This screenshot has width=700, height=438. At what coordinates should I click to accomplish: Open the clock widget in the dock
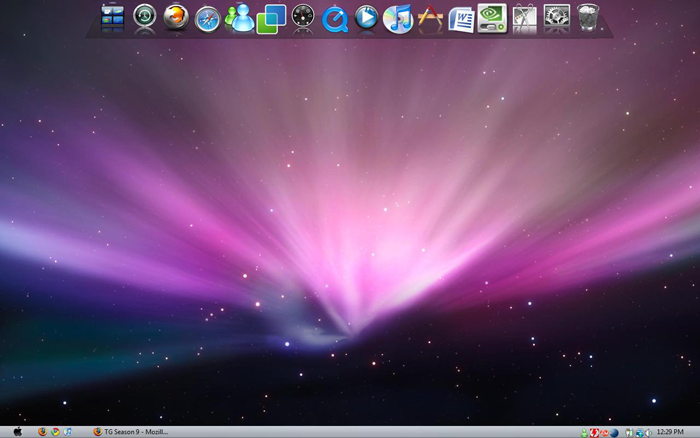(x=304, y=17)
